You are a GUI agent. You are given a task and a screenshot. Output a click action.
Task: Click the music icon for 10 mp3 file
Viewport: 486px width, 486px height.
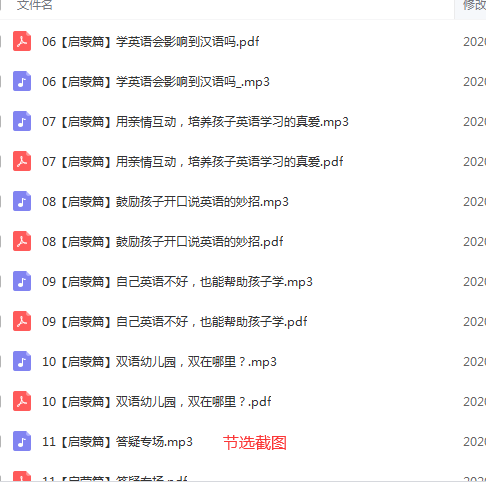coord(22,361)
